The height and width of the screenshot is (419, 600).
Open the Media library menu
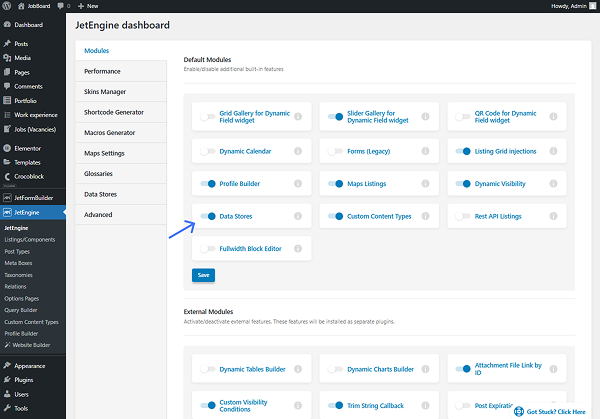click(33, 58)
